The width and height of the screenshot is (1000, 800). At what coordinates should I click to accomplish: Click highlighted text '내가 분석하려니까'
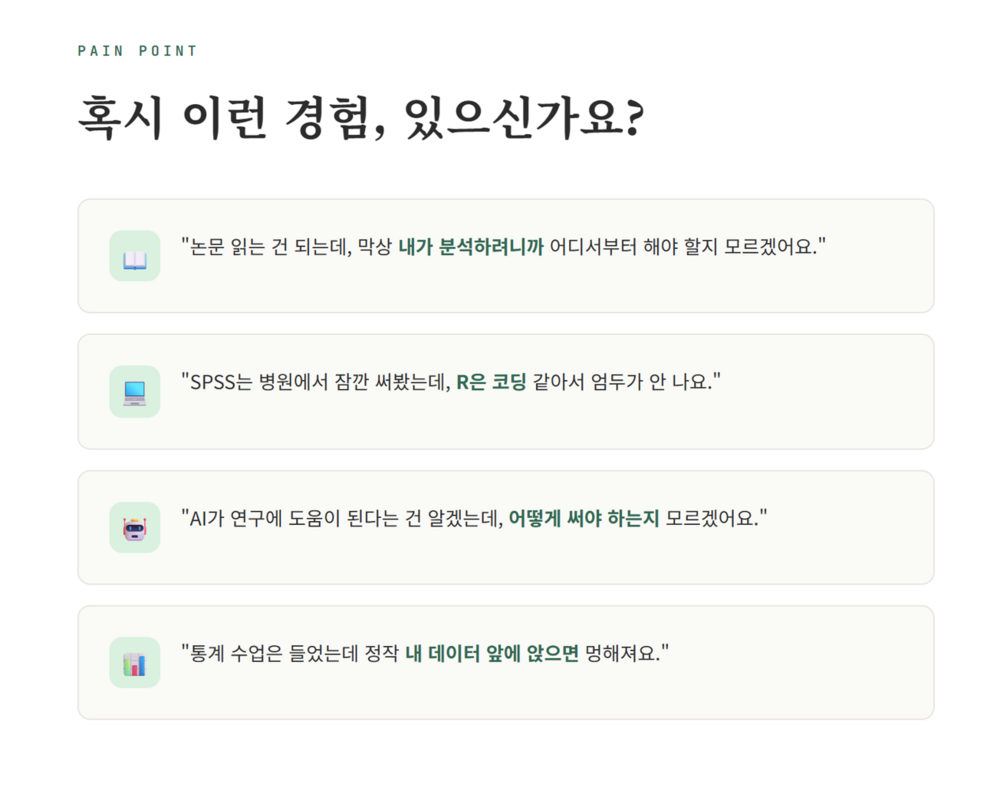pos(471,246)
